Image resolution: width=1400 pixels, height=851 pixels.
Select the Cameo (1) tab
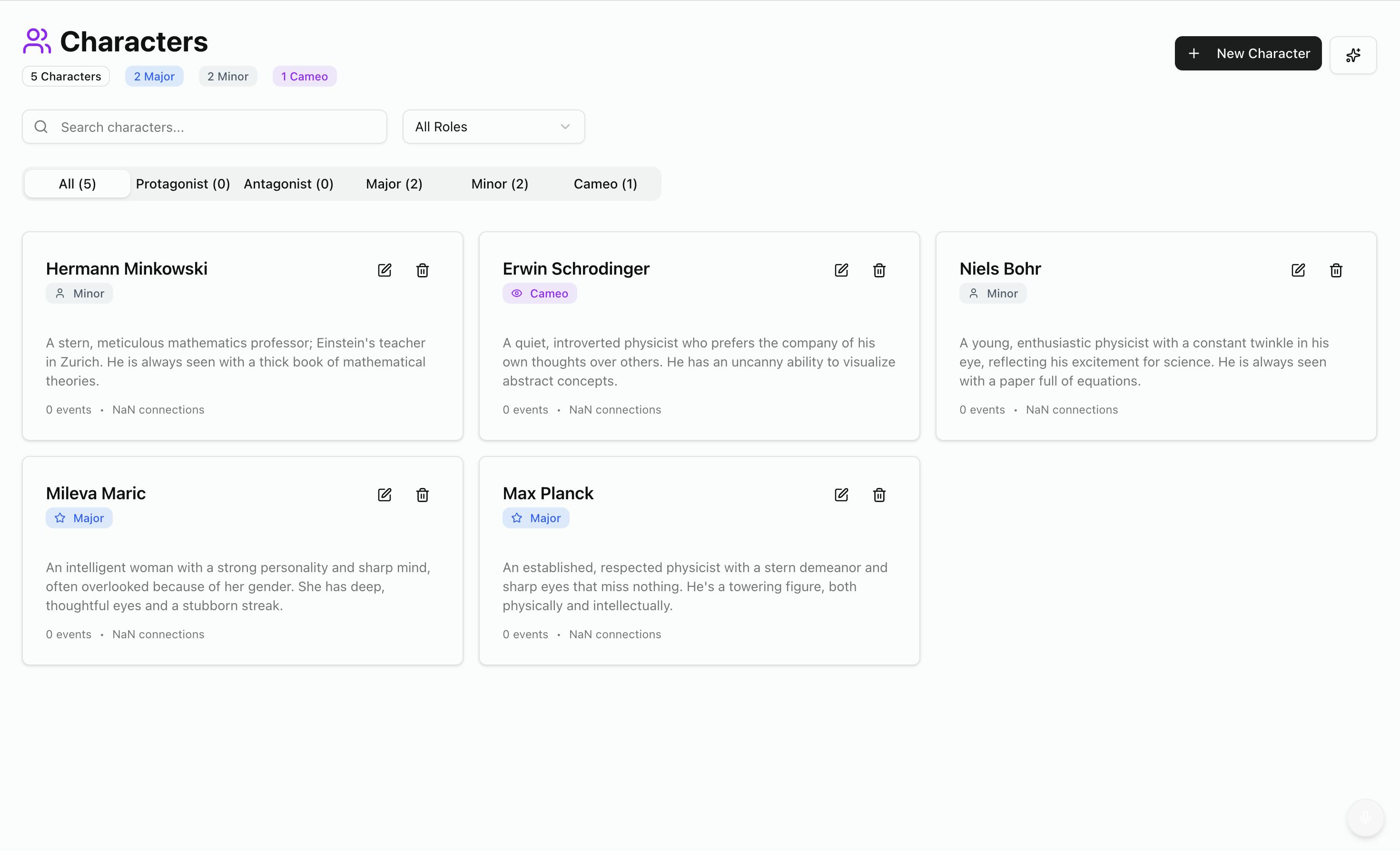coord(605,184)
